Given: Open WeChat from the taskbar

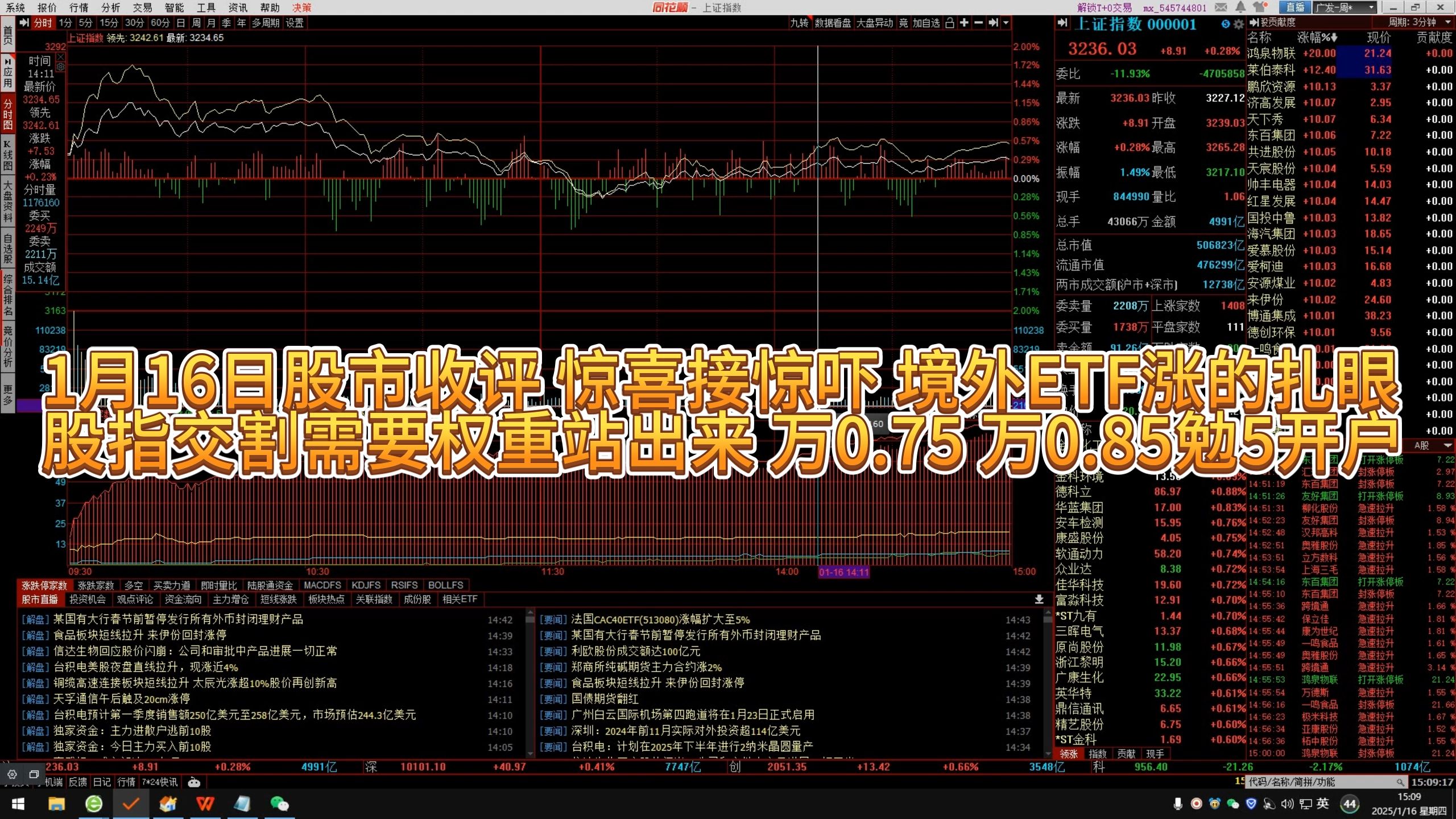Looking at the screenshot, I should click(279, 804).
